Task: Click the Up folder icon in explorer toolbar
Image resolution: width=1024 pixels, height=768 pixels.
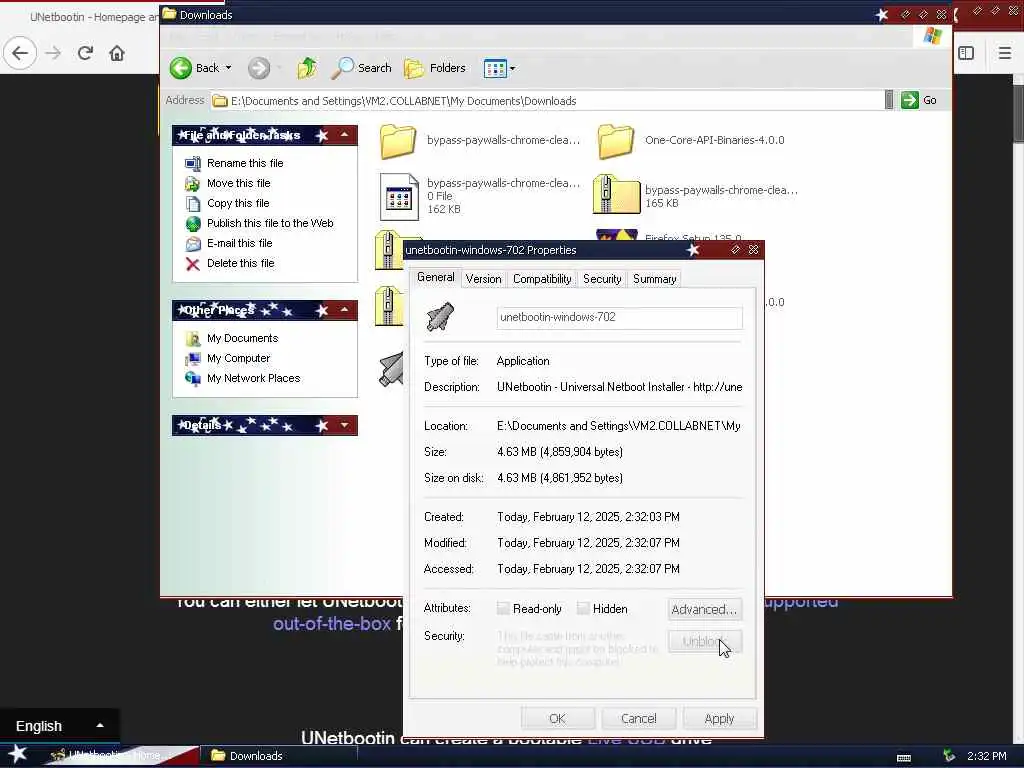Action: [x=307, y=68]
